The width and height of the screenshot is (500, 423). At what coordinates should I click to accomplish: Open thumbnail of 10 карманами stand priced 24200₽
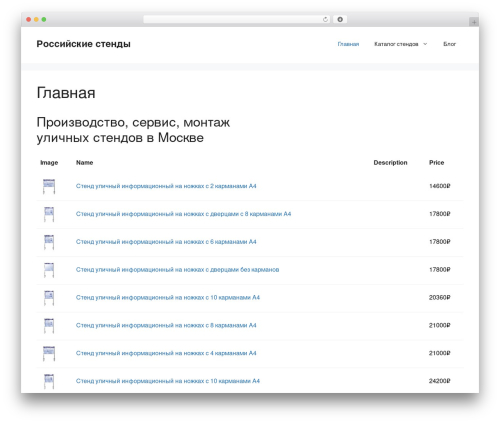point(49,381)
